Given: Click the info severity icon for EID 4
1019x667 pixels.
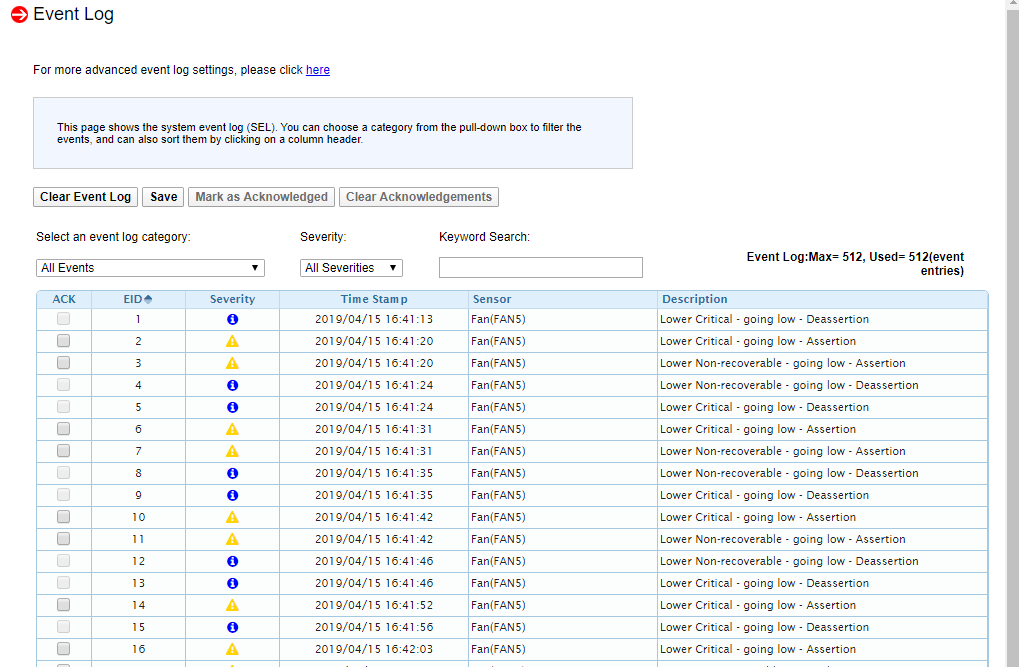Looking at the screenshot, I should point(232,386).
